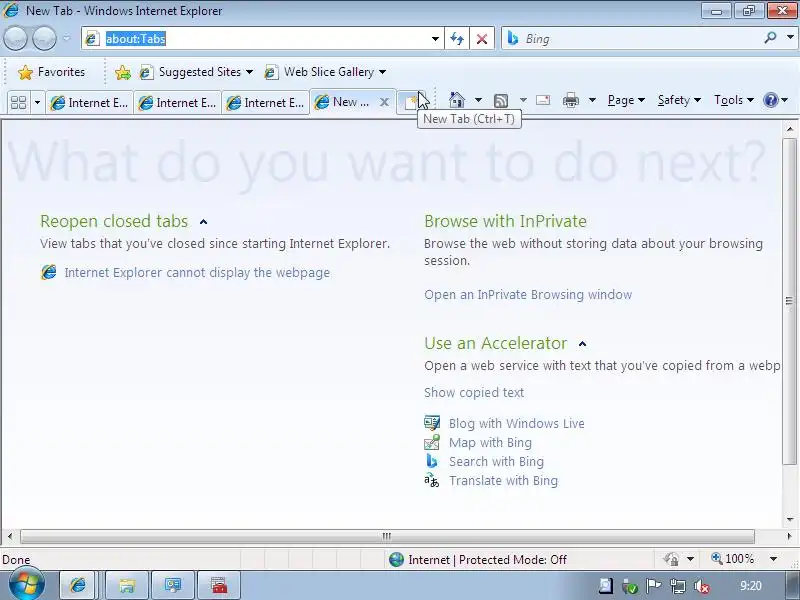
Task: Click the Back navigation button
Action: (x=15, y=38)
